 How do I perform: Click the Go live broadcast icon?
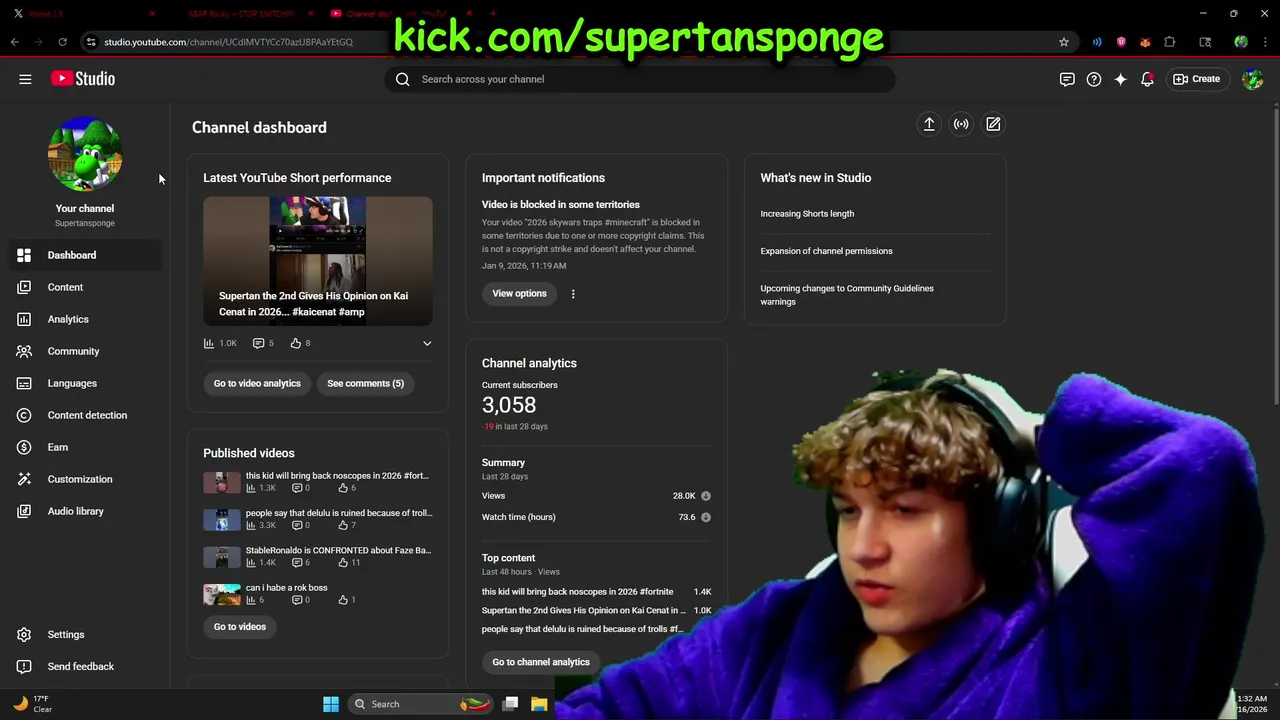click(961, 124)
